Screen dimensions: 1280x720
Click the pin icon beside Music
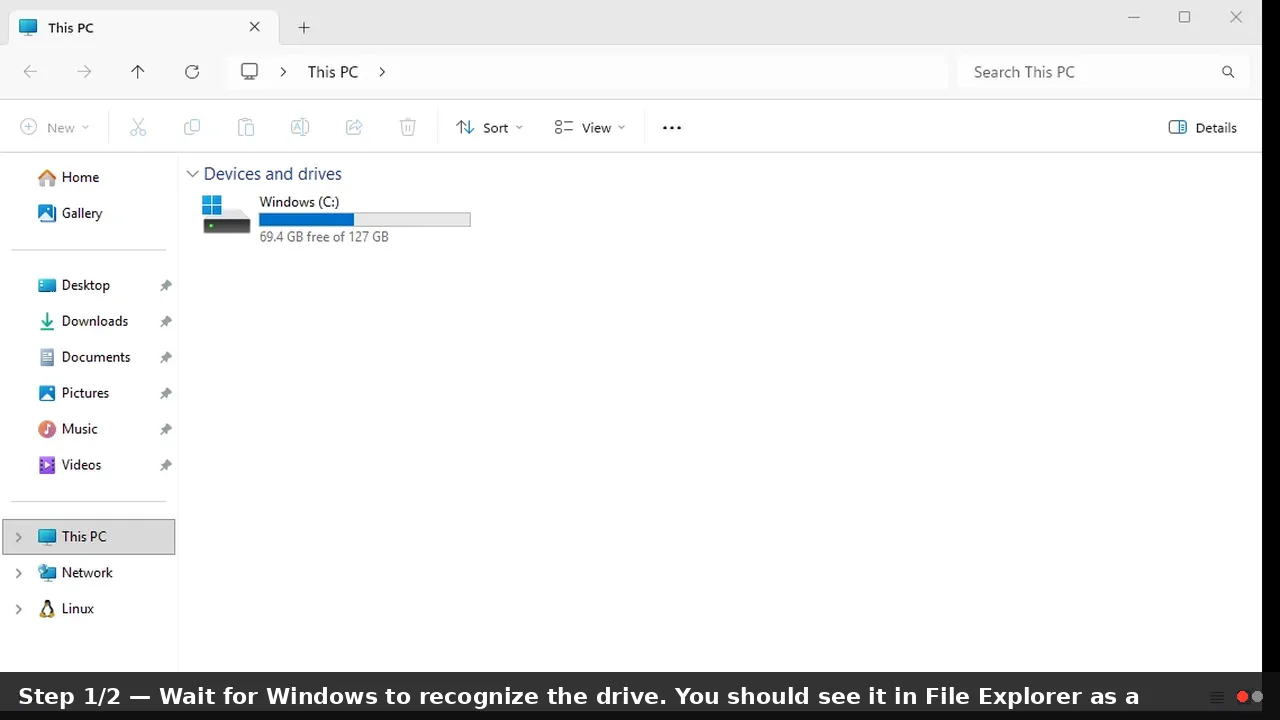[x=166, y=430]
